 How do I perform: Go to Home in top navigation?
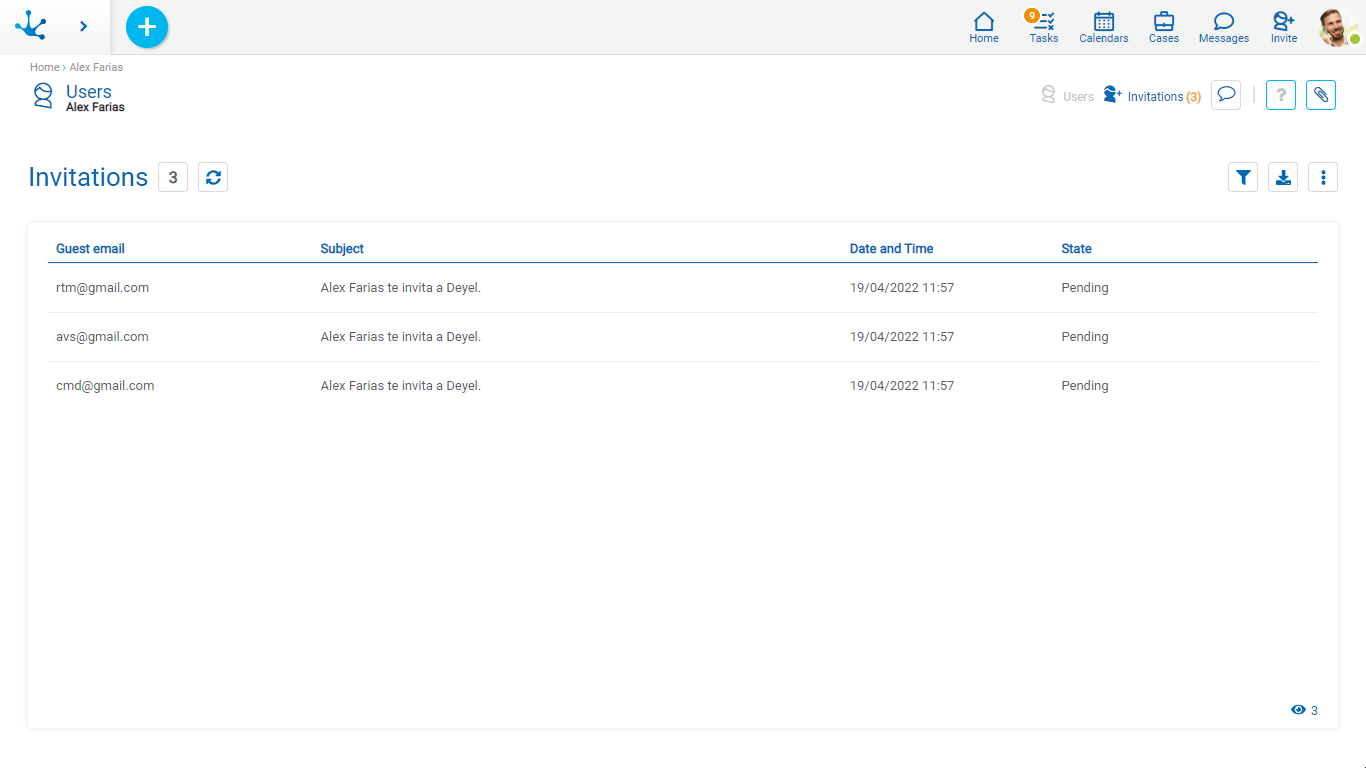(984, 27)
